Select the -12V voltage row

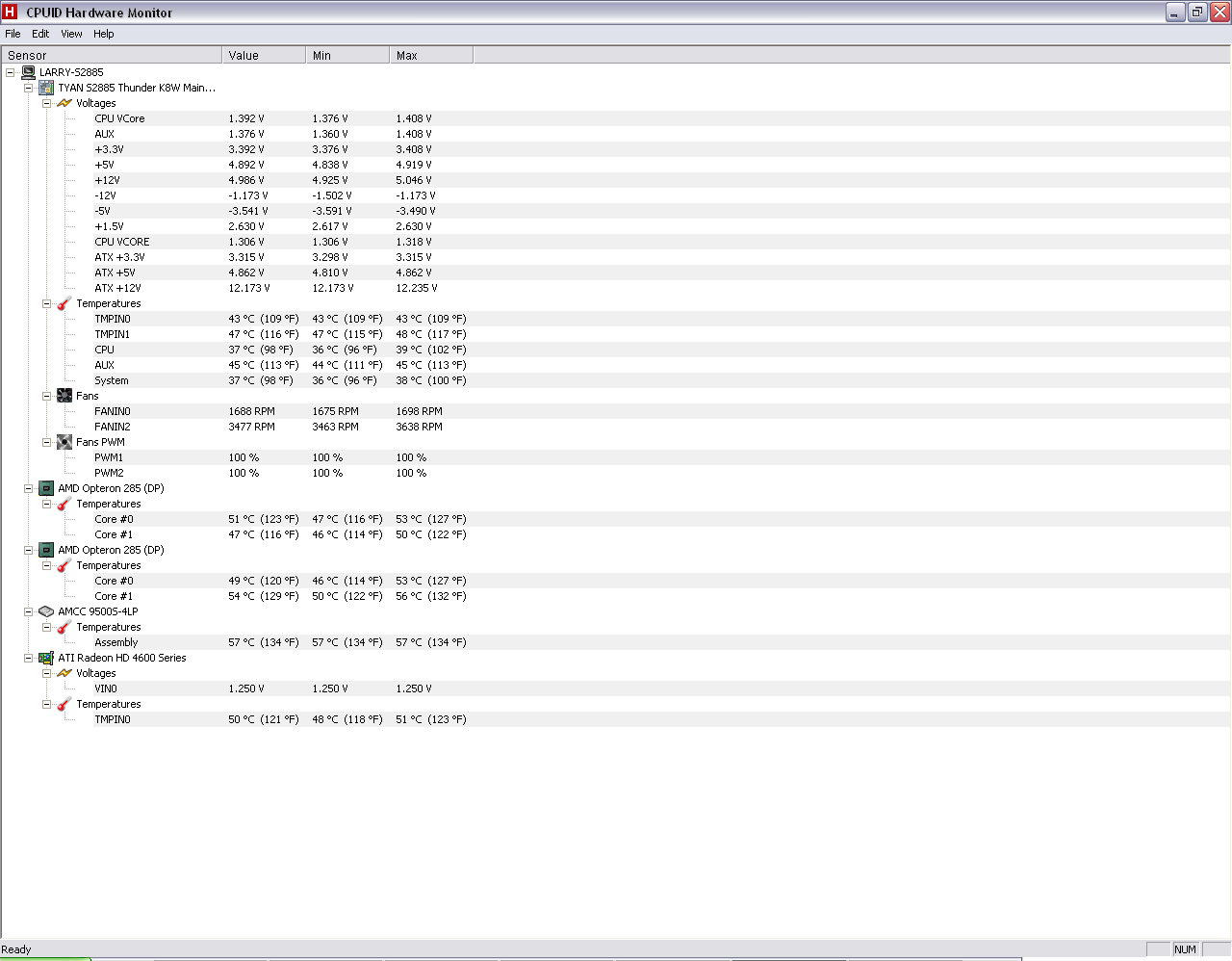pos(616,195)
